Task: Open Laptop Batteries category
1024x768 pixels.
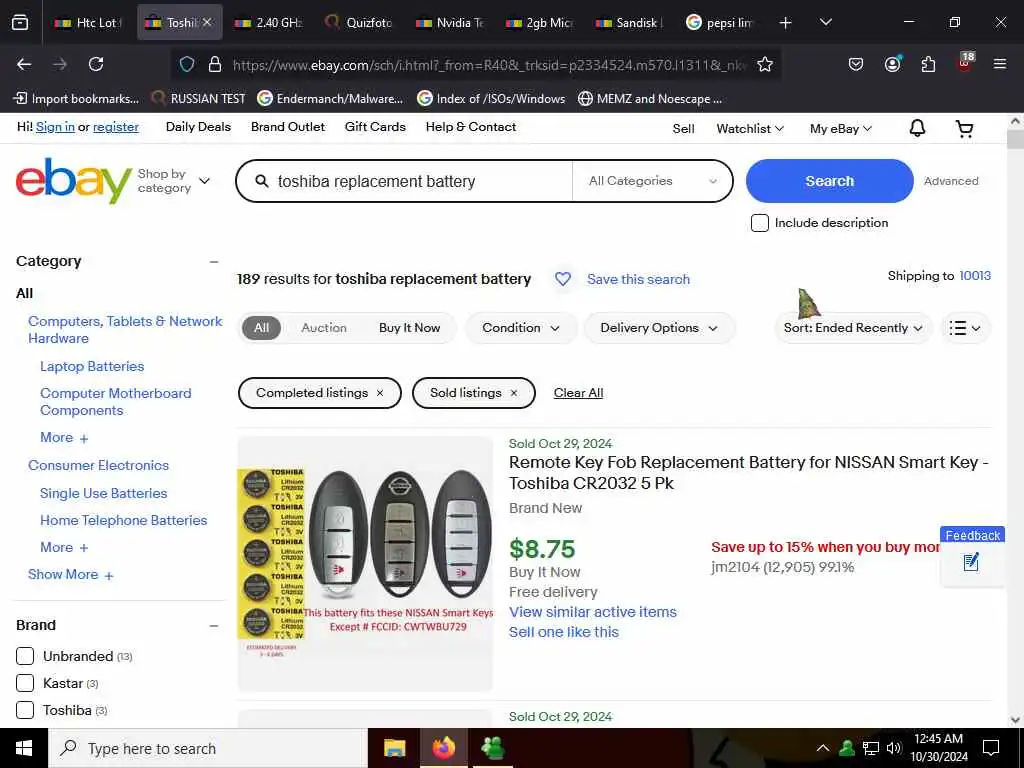Action: pyautogui.click(x=92, y=366)
